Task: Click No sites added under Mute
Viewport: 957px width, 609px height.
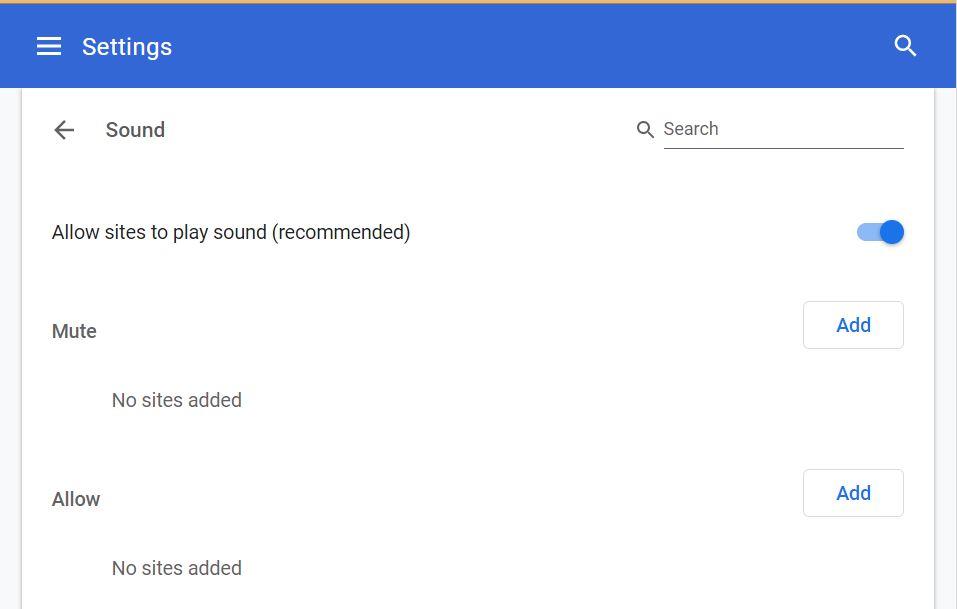Action: click(x=177, y=400)
